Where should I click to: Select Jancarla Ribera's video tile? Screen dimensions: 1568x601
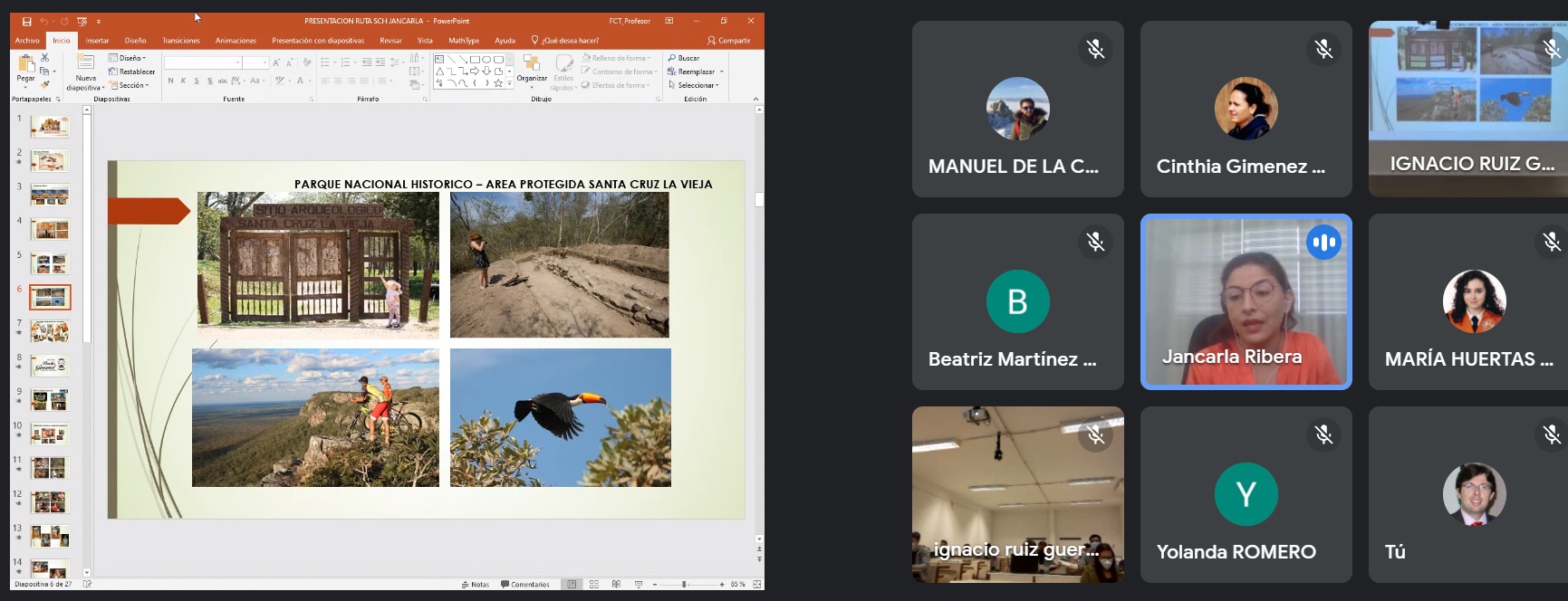pos(1246,301)
